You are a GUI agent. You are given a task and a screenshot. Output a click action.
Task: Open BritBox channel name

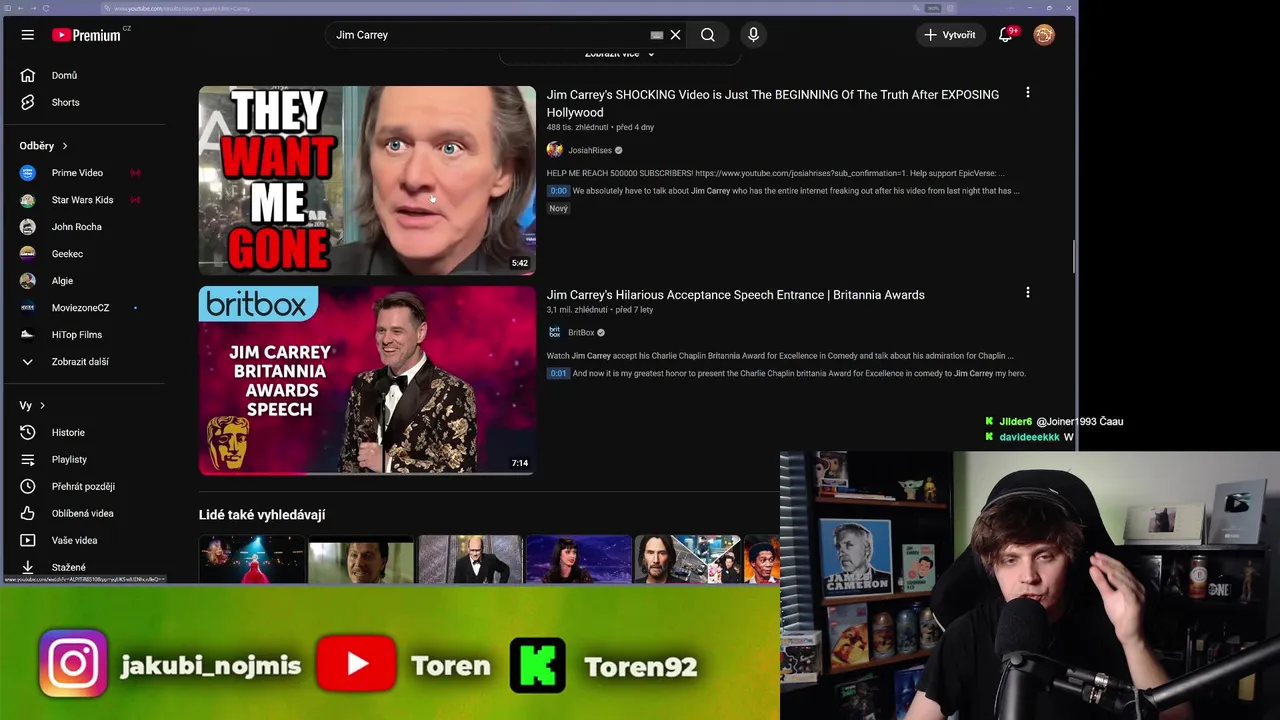[x=581, y=333]
